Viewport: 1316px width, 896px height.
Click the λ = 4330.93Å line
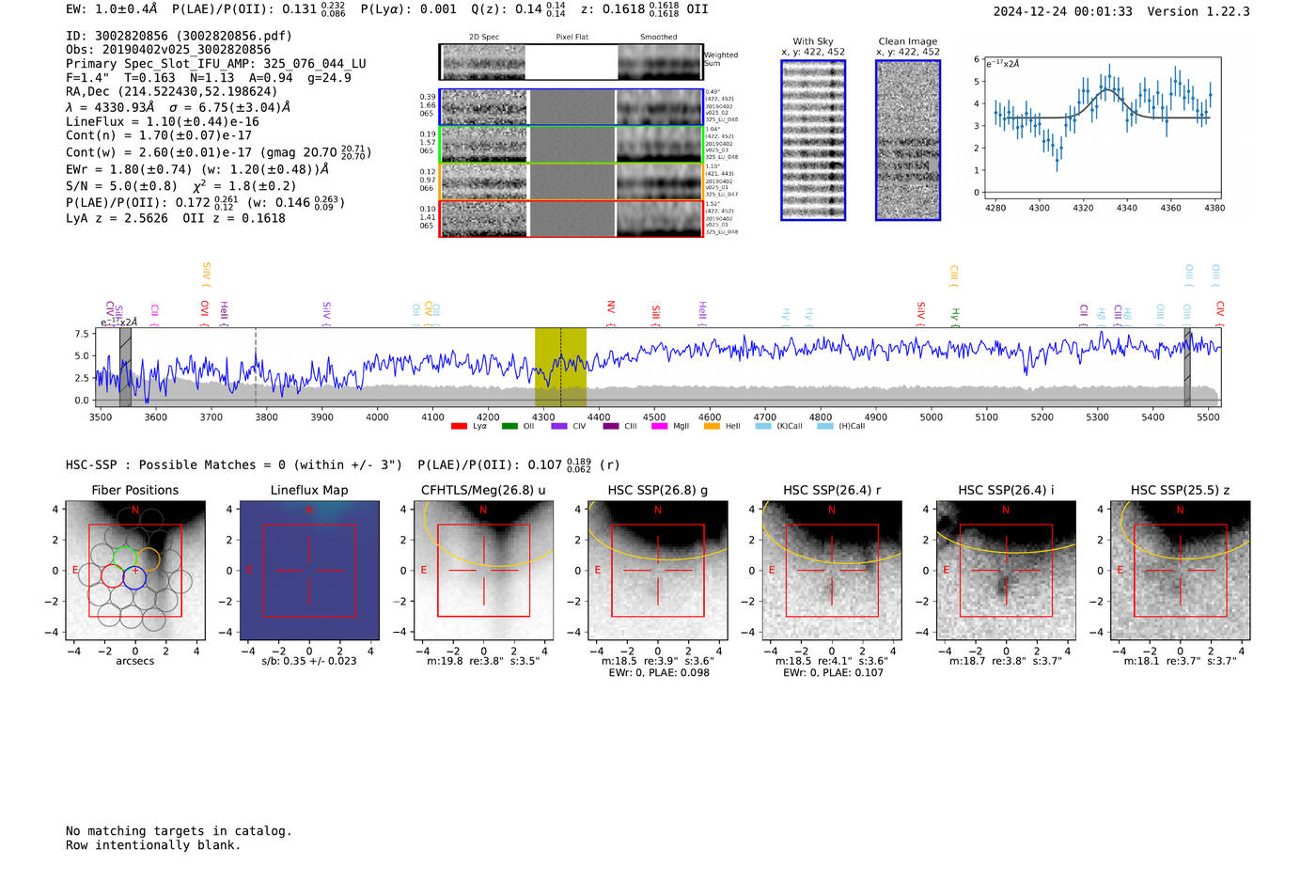[x=179, y=107]
